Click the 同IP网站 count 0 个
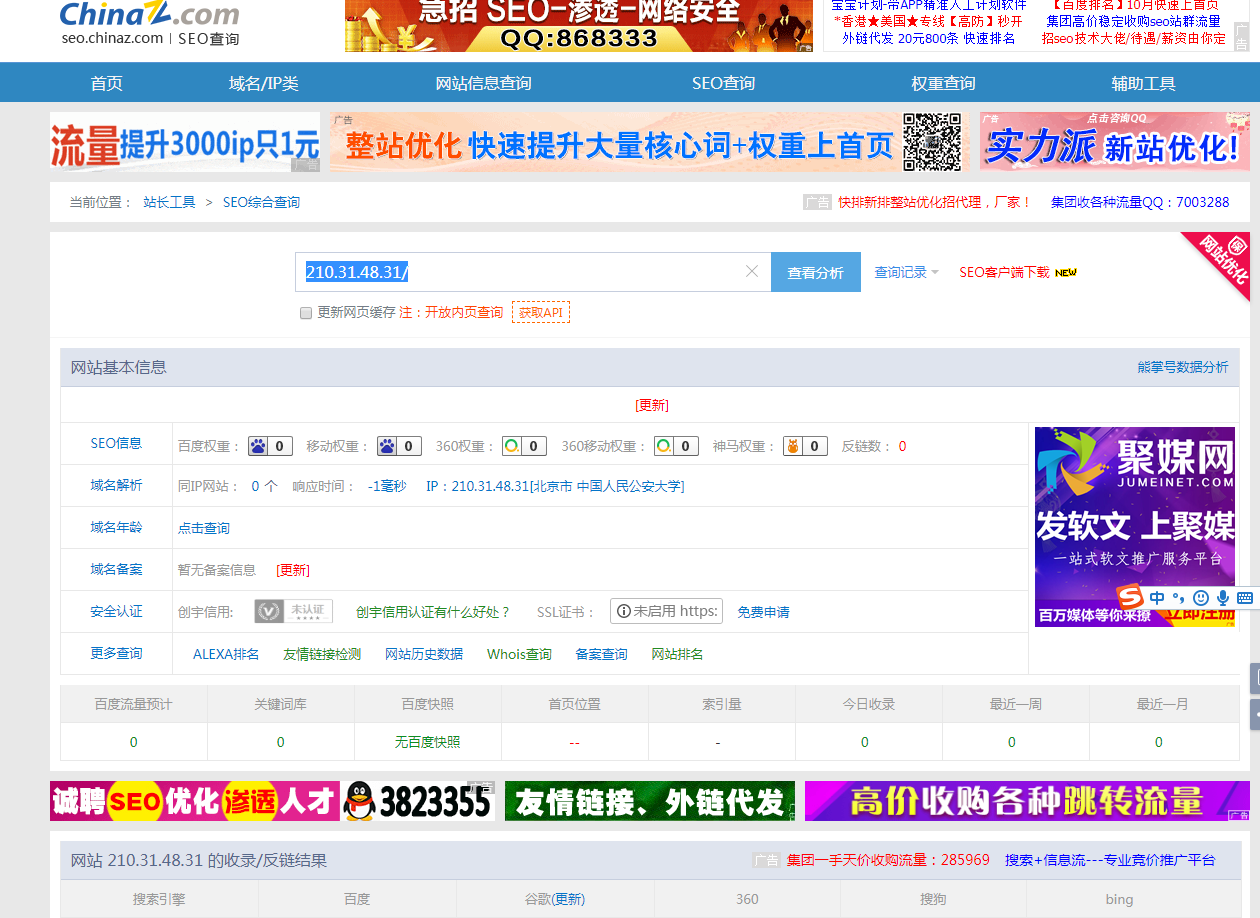This screenshot has height=918, width=1260. point(264,486)
